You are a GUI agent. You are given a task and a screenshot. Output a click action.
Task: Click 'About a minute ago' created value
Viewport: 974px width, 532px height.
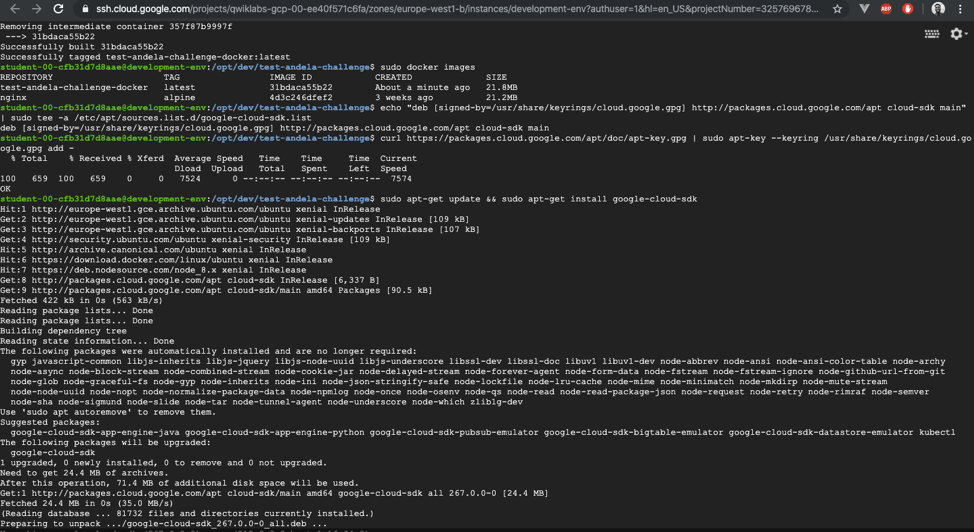[422, 88]
